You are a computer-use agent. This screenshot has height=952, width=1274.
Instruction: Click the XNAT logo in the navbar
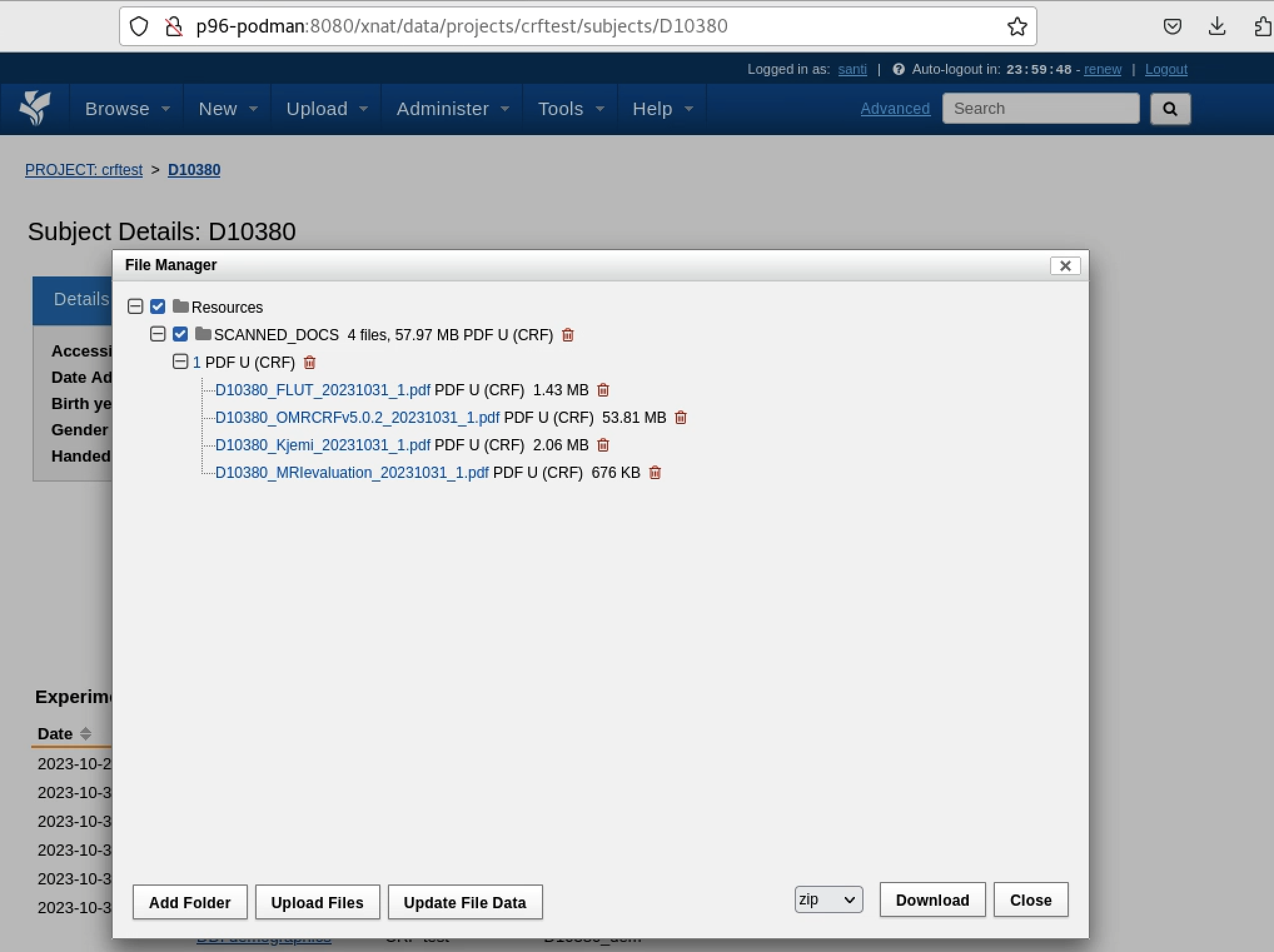36,108
